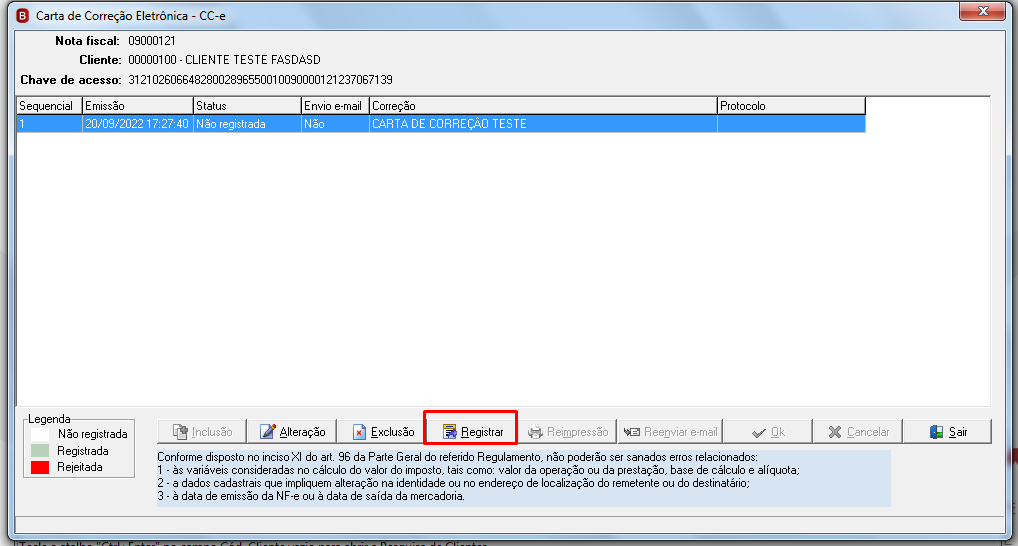Click the Envio e-mail column header

click(336, 106)
